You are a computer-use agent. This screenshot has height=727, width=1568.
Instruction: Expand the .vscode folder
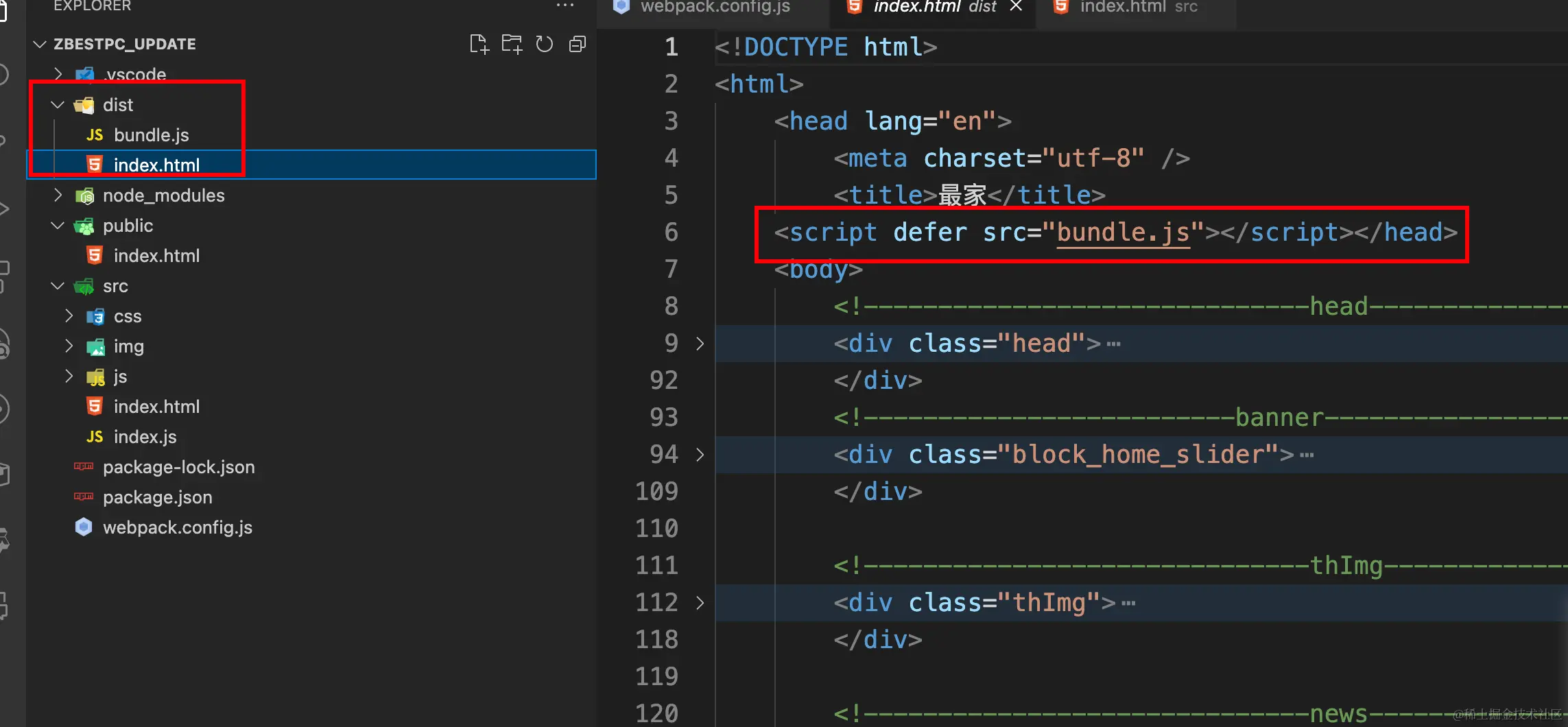pyautogui.click(x=58, y=74)
